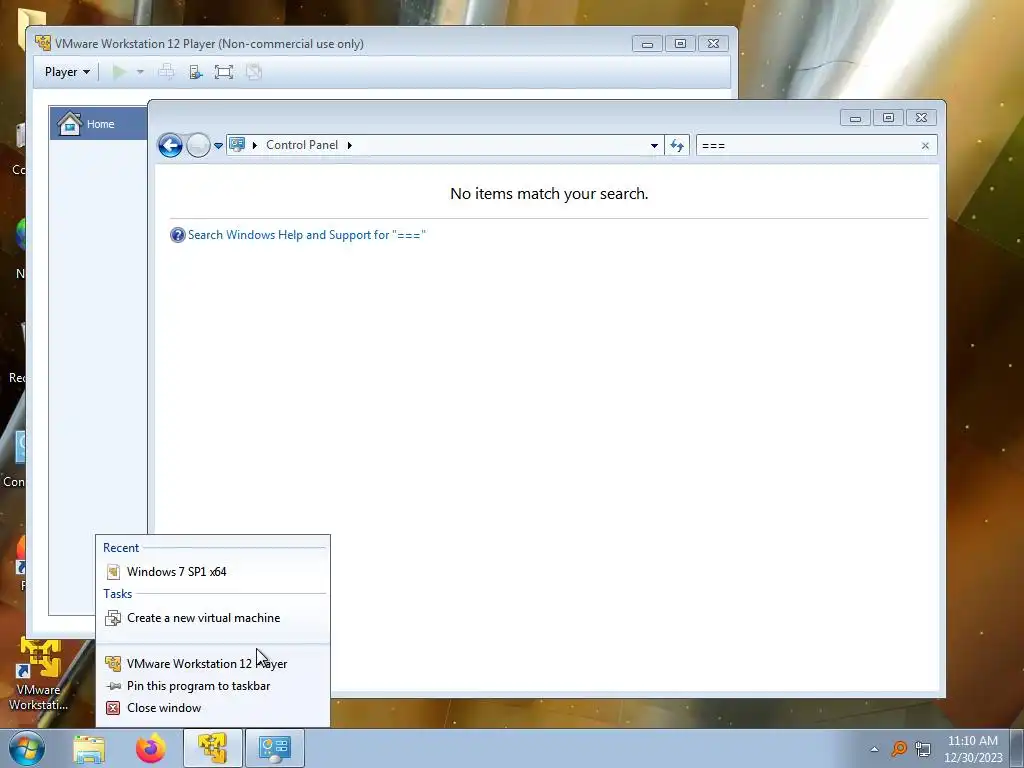Open the Player menu in VMware
The height and width of the screenshot is (768, 1024).
click(x=67, y=72)
